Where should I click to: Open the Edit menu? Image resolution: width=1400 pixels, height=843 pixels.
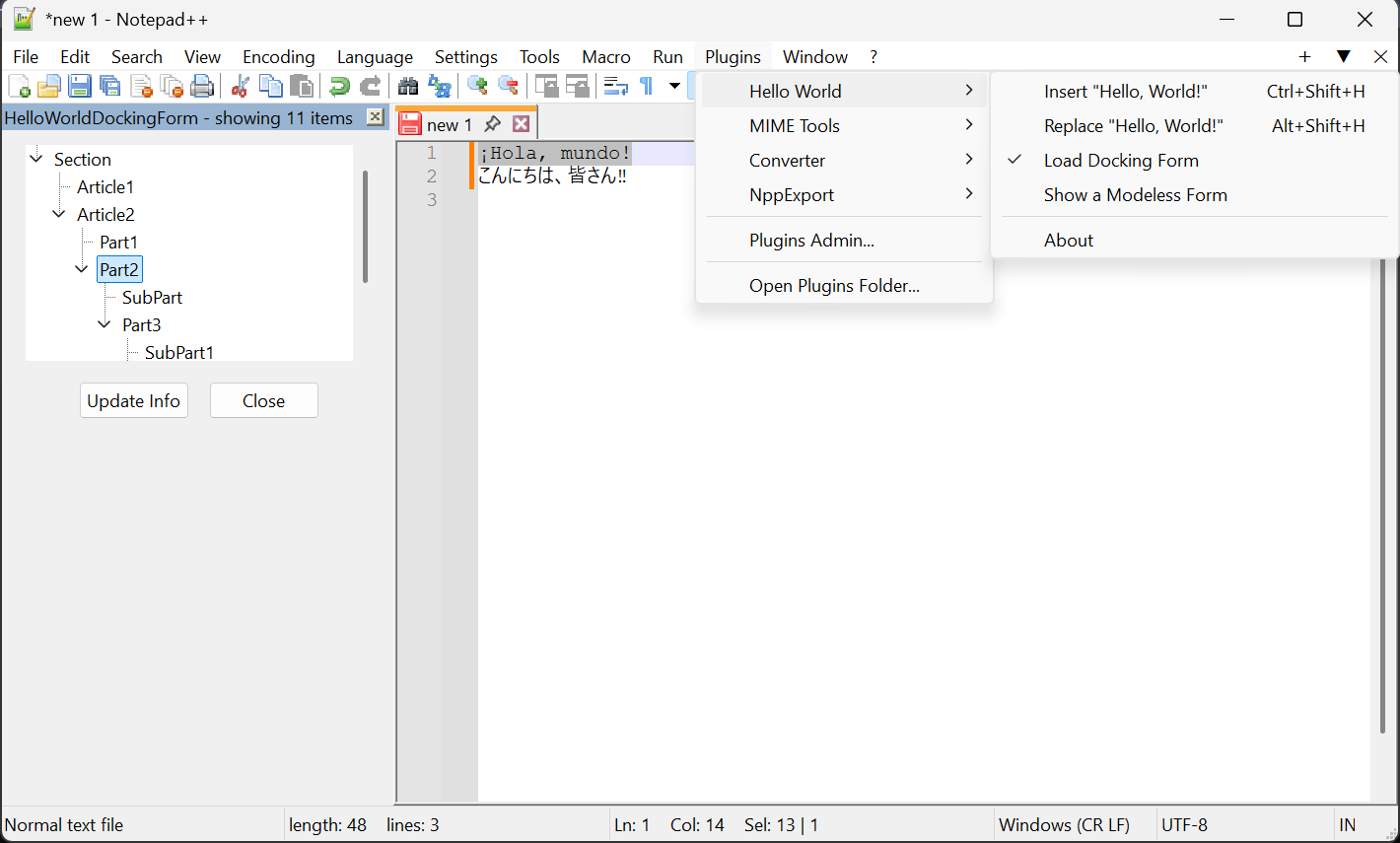pos(75,57)
